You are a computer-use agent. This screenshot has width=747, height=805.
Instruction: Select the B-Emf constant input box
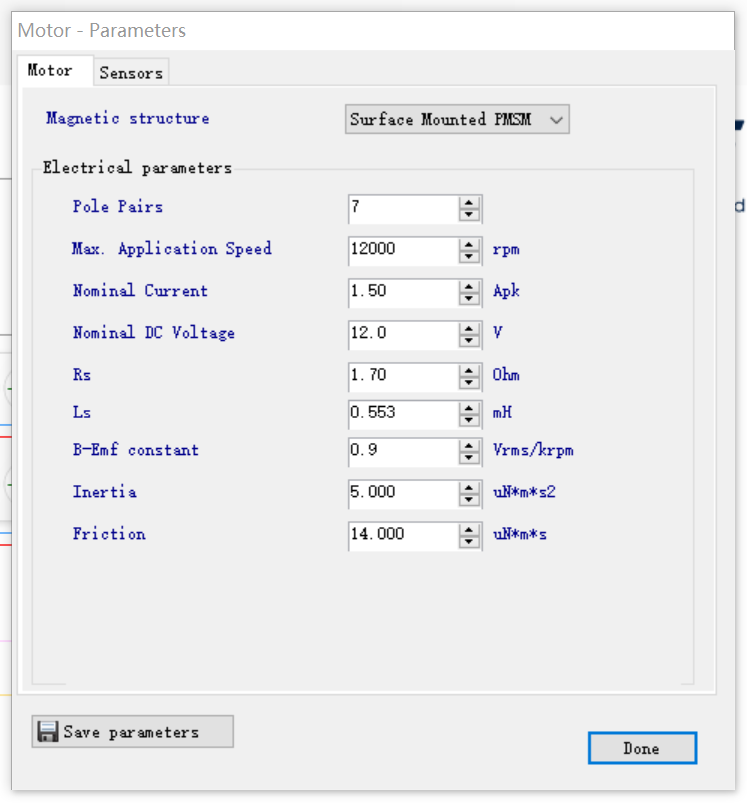(x=402, y=451)
